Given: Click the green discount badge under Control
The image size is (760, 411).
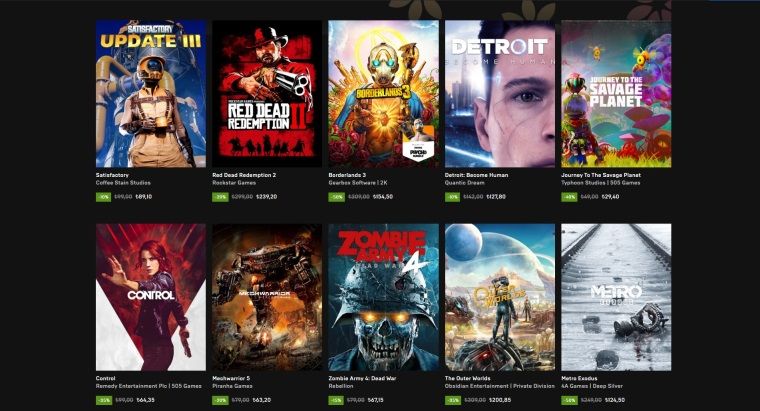Looking at the screenshot, I should 104,400.
